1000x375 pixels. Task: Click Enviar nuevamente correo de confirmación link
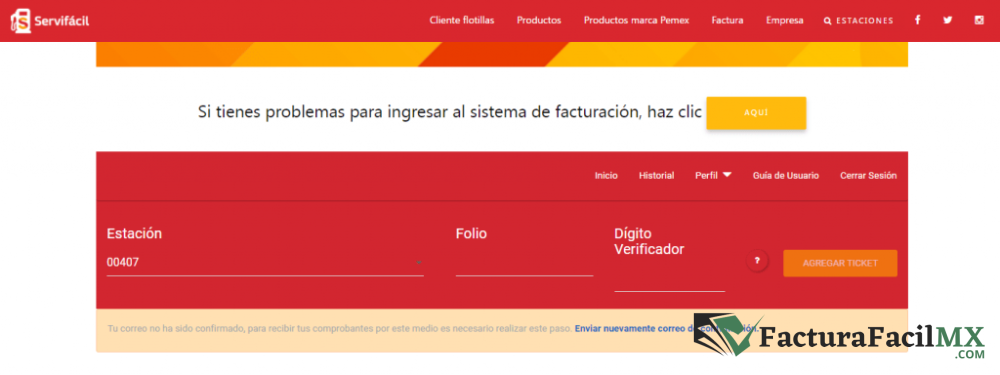666,328
